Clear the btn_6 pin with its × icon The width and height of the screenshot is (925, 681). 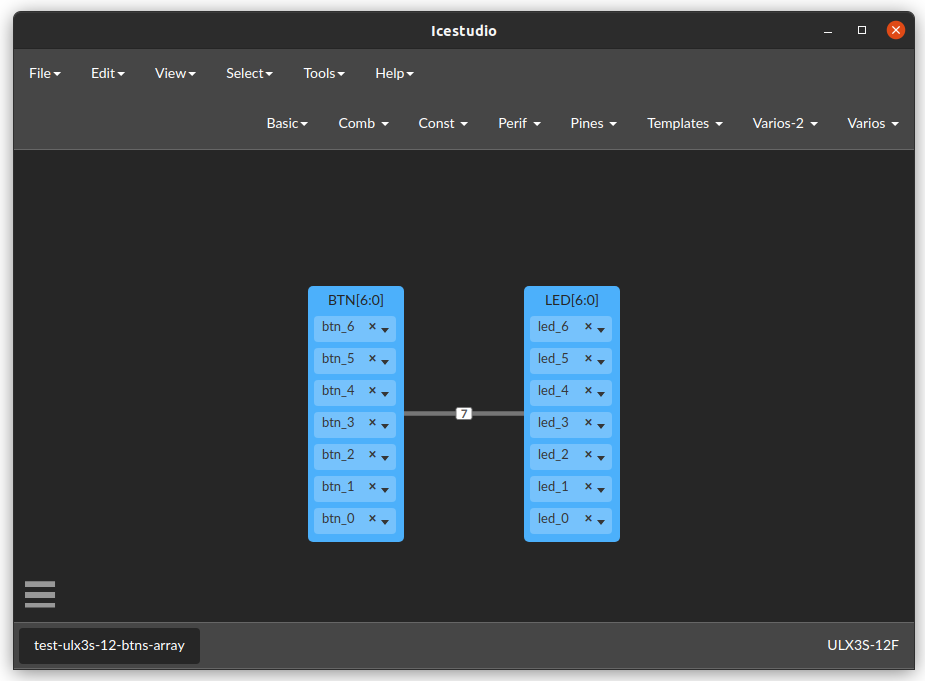click(370, 327)
